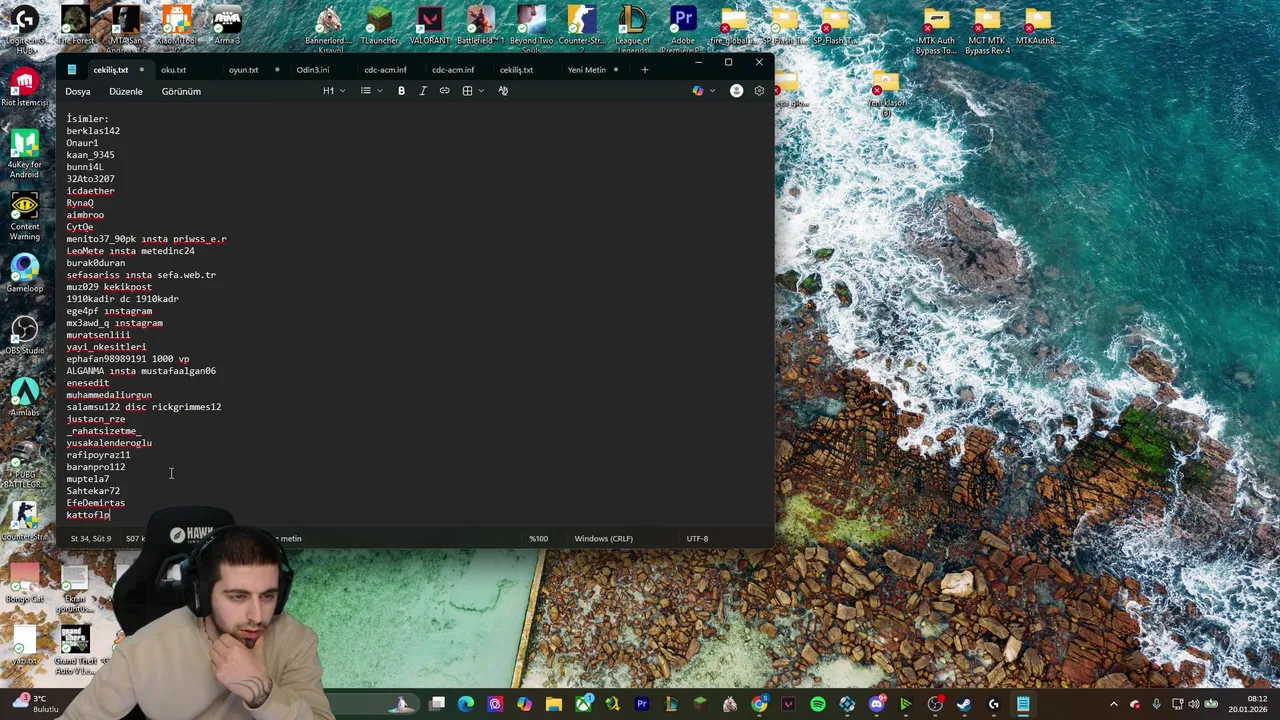
Task: Click the text line 'berklas142'
Action: coord(93,131)
